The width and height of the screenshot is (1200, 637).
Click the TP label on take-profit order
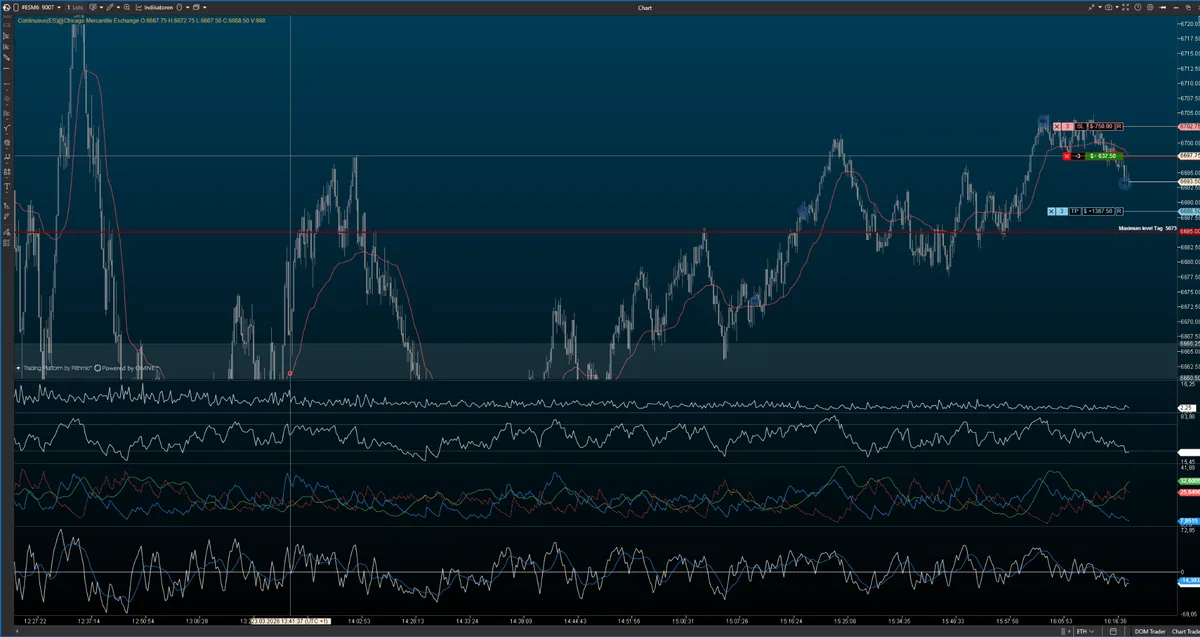(x=1075, y=211)
